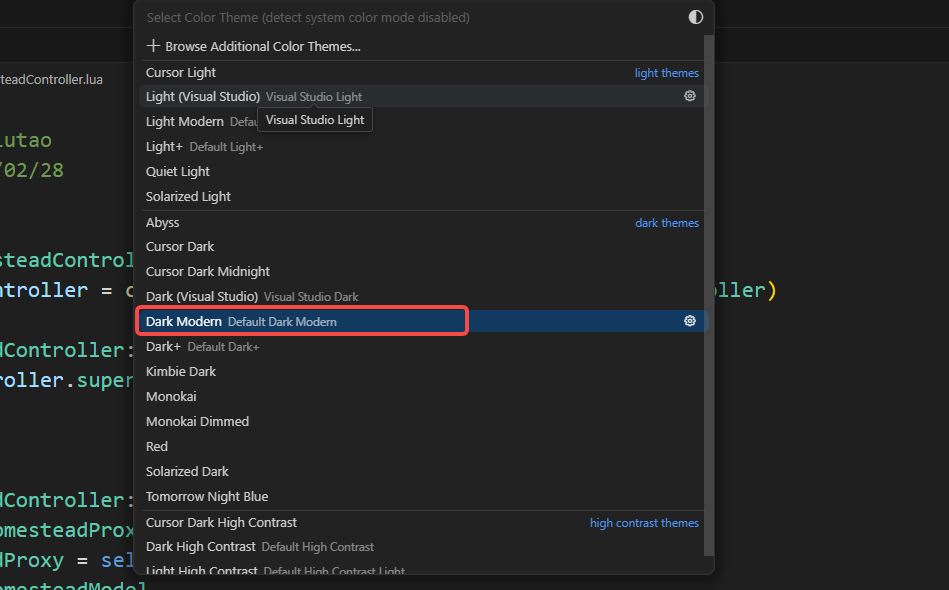949x590 pixels.
Task: Select Cursor Dark High Contrast theme
Action: pos(422,523)
